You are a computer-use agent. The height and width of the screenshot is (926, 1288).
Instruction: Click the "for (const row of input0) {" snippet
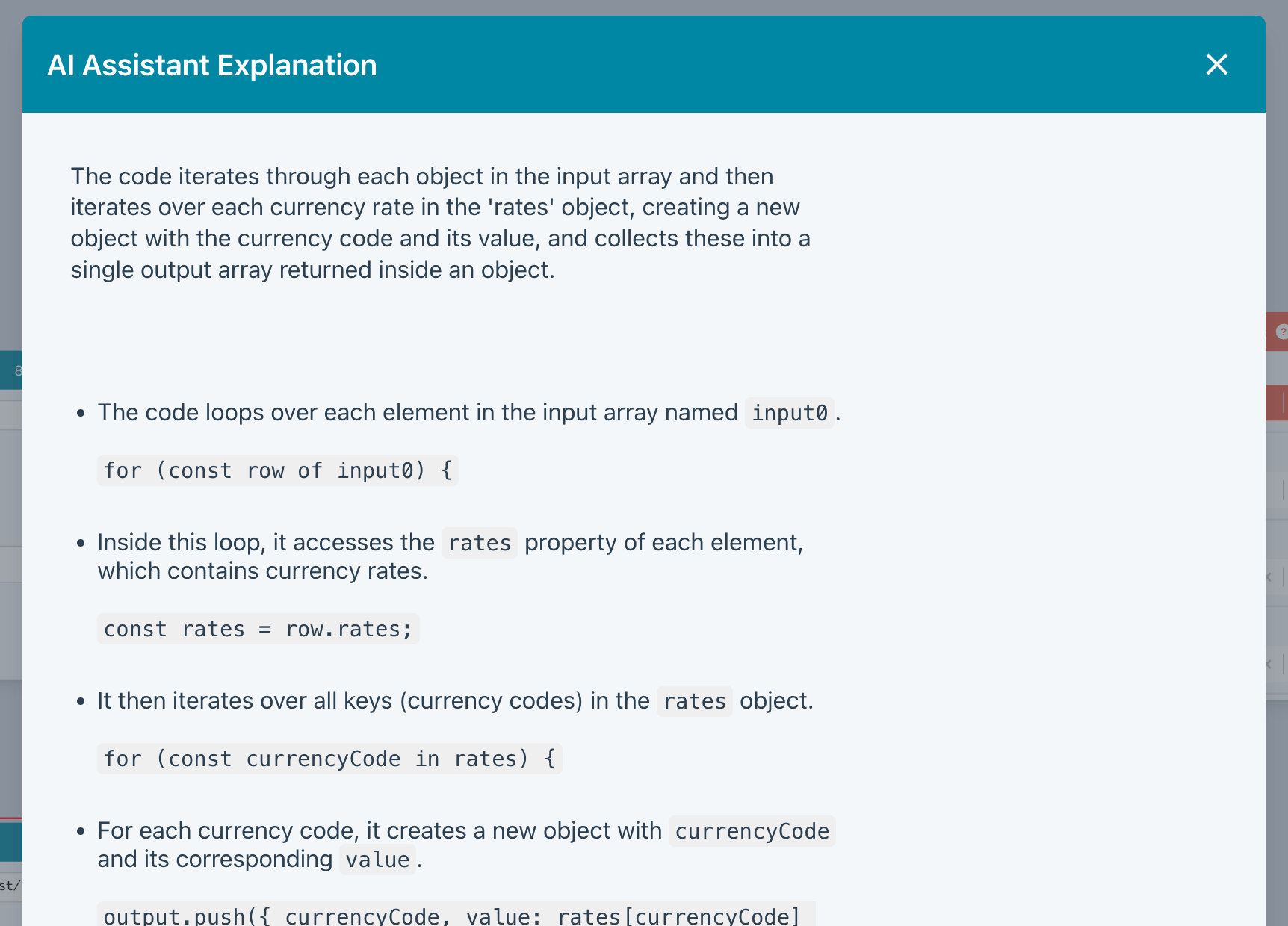coord(278,471)
